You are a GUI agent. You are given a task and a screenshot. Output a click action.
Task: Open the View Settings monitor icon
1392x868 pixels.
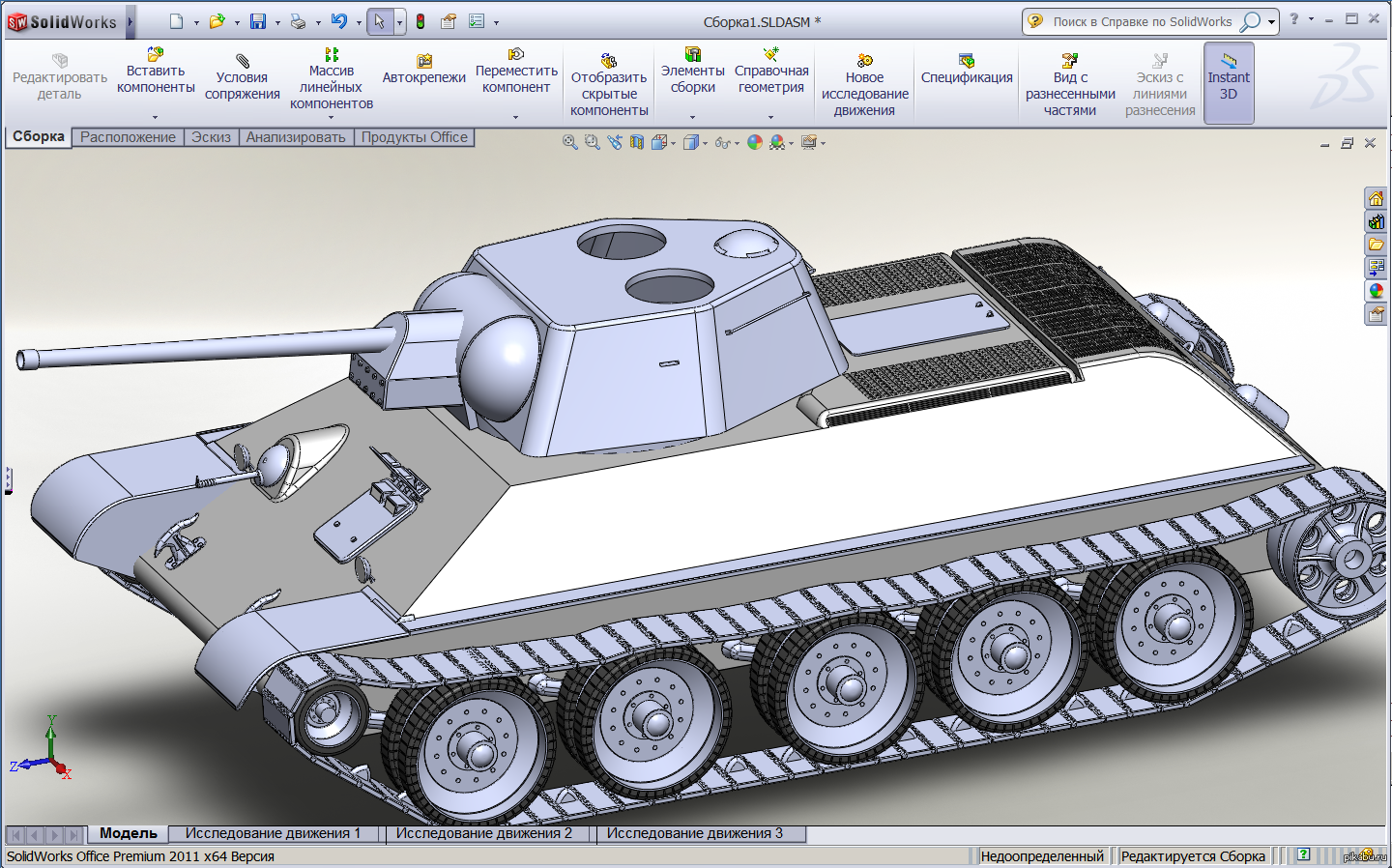pos(809,142)
